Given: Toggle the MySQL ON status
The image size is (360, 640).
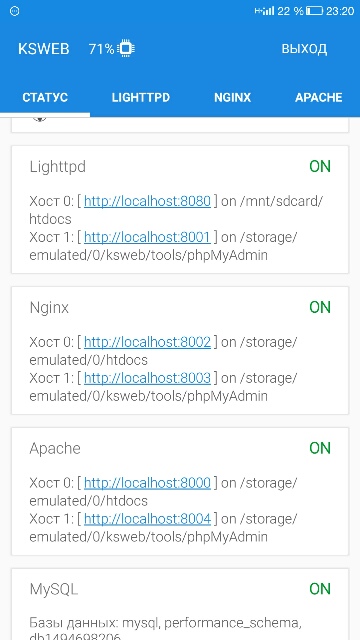Looking at the screenshot, I should [x=320, y=589].
